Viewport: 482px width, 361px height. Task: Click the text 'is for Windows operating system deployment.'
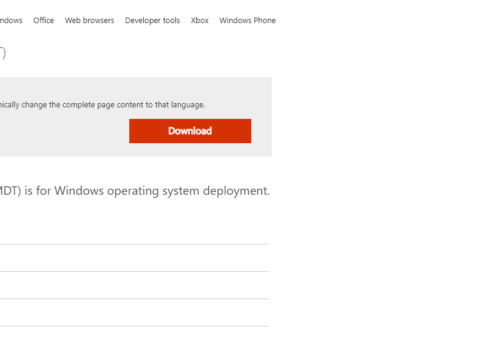(x=147, y=191)
